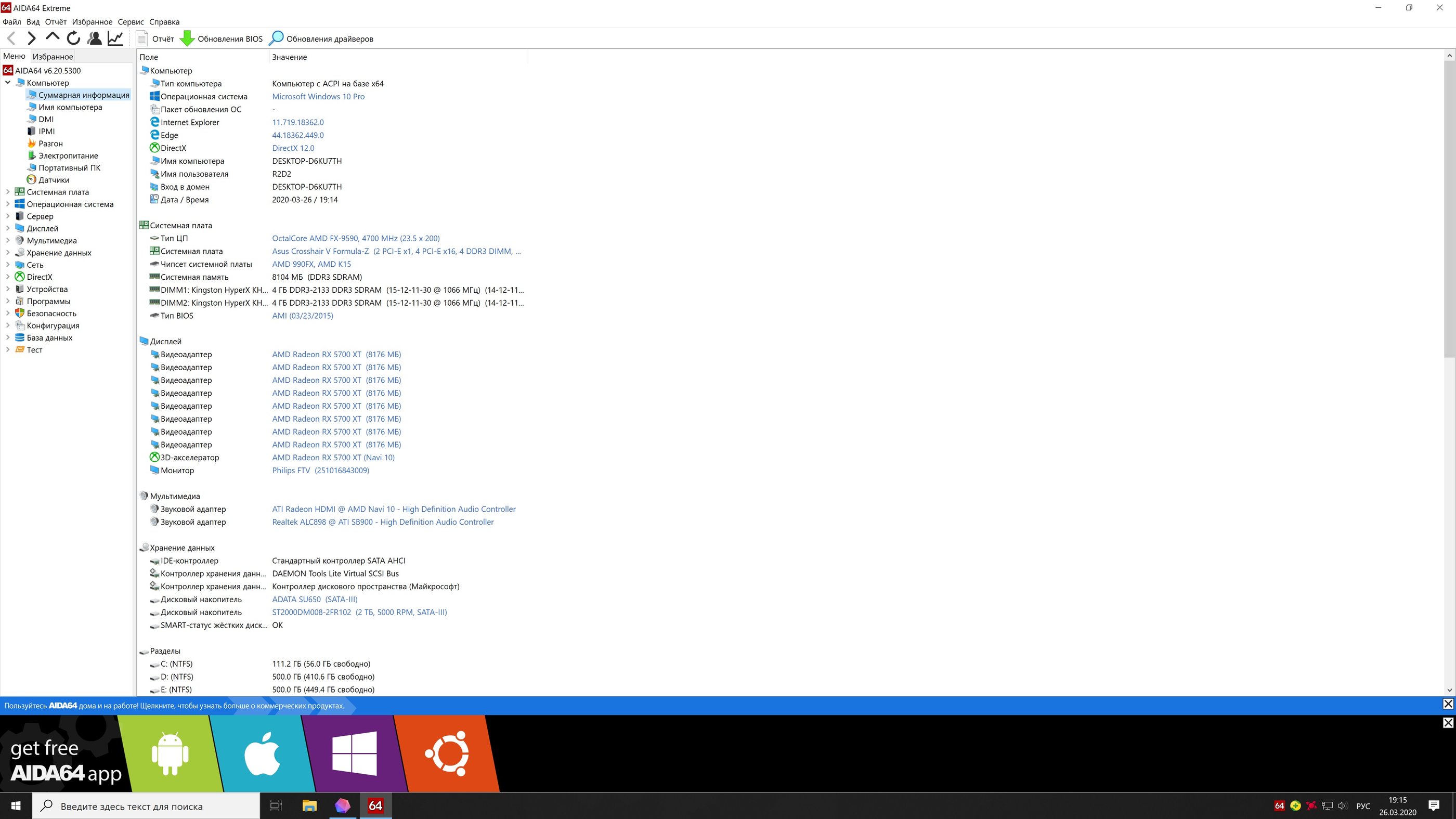1456x819 pixels.
Task: Open the Microsoft Windows 10 Pro link
Action: point(318,97)
